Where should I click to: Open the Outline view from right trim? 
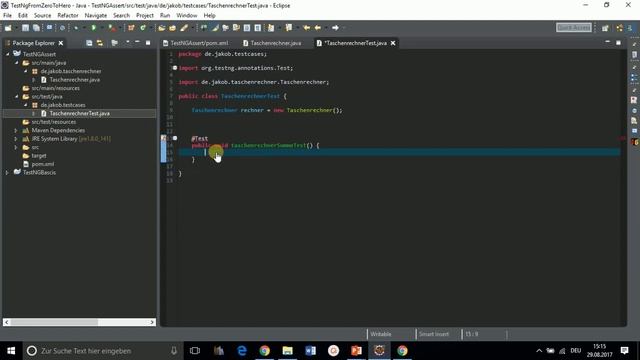point(634,78)
